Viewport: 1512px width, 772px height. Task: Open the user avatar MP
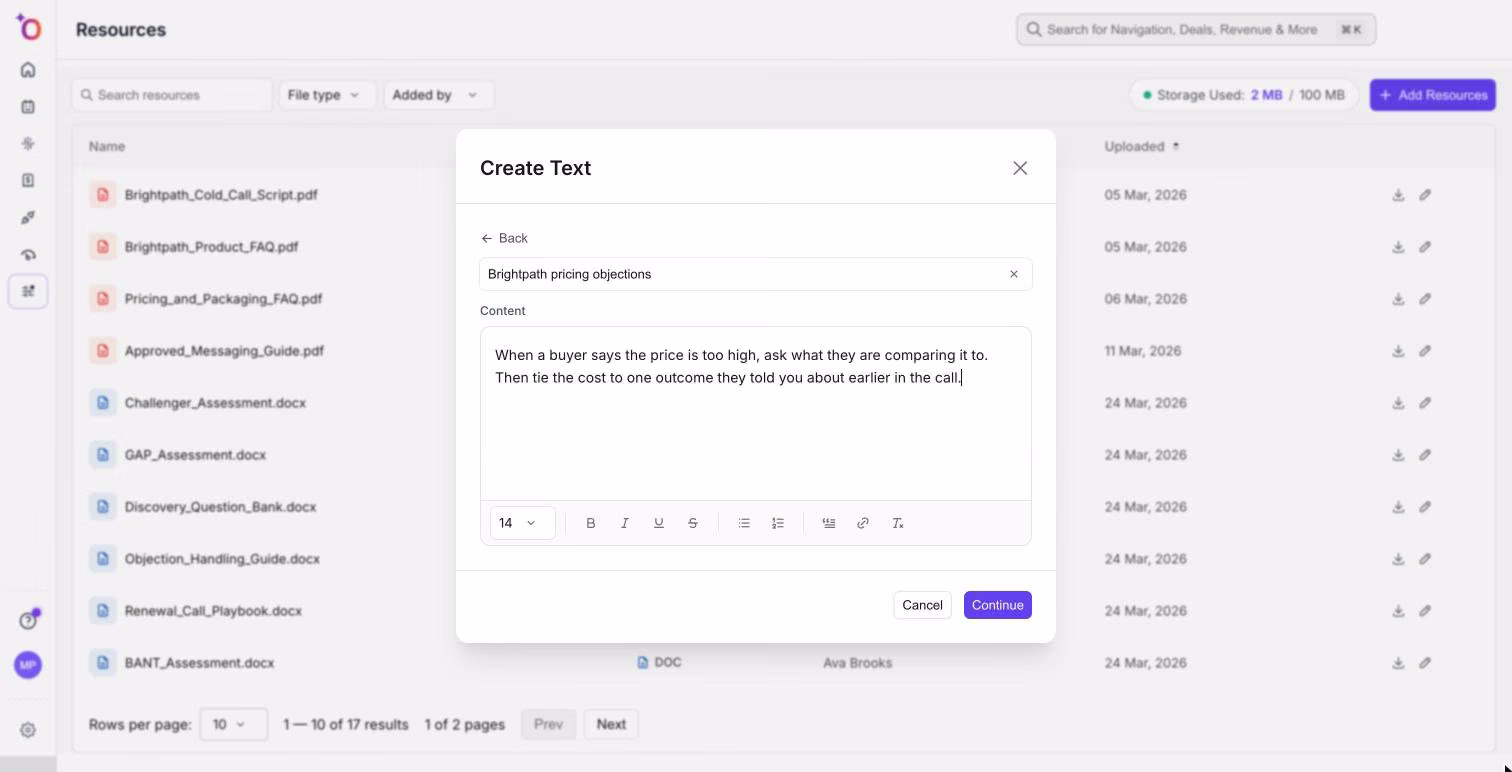[x=28, y=665]
